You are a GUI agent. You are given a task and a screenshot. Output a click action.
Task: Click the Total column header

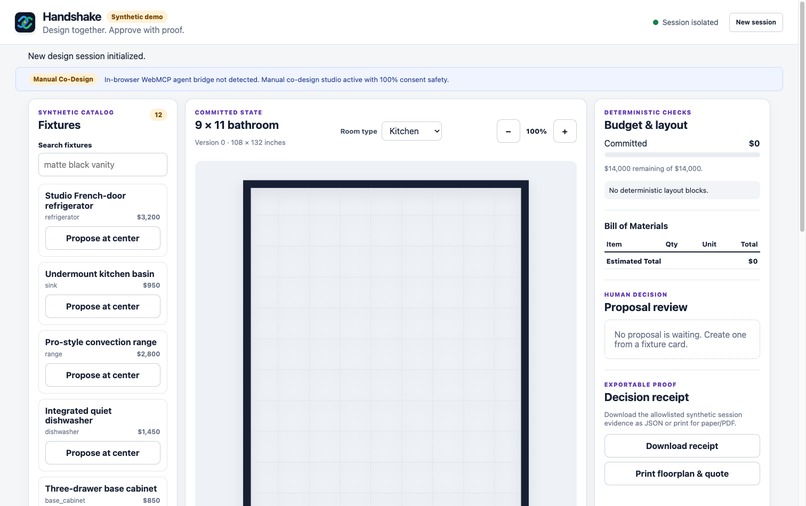[749, 244]
